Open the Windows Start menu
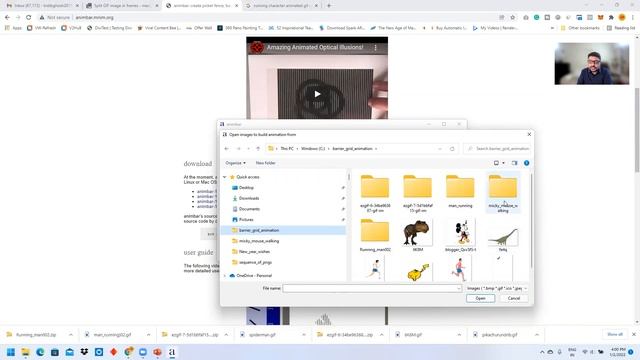The width and height of the screenshot is (640, 360). coord(11,352)
